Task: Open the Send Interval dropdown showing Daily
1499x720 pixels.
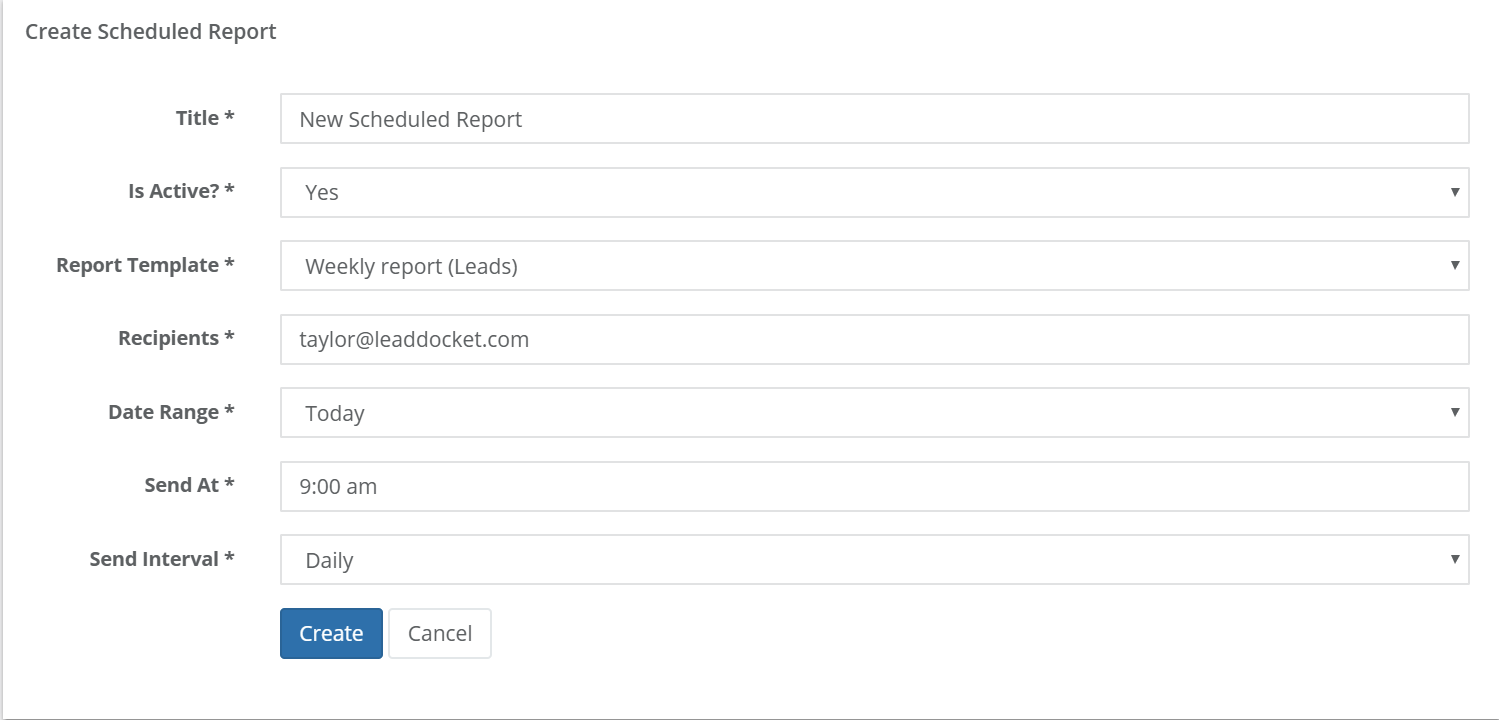Action: (x=874, y=559)
